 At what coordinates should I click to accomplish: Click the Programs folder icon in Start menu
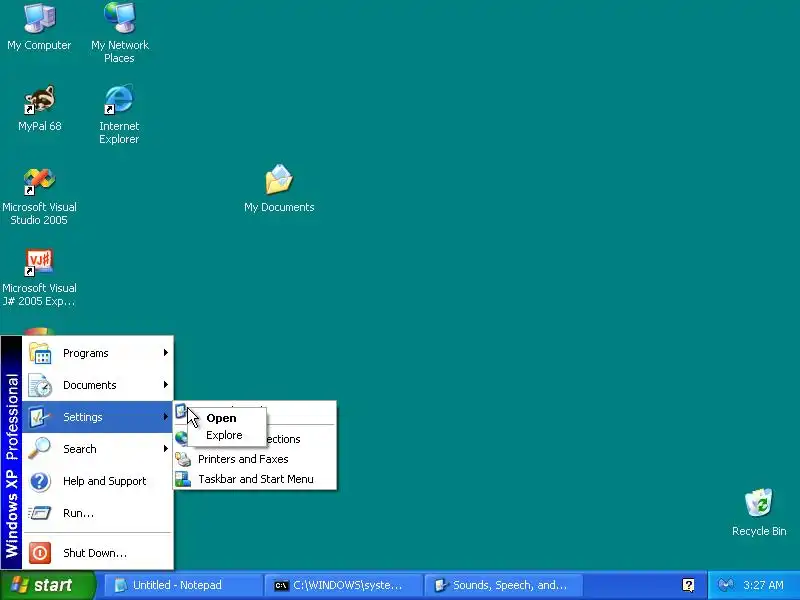(x=40, y=353)
